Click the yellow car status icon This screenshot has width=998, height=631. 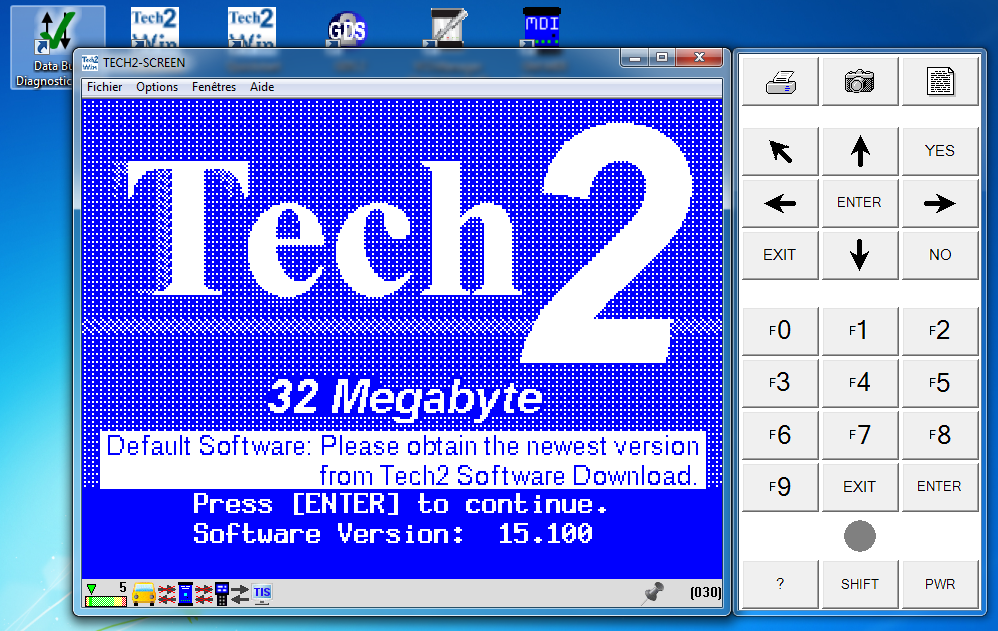[144, 593]
